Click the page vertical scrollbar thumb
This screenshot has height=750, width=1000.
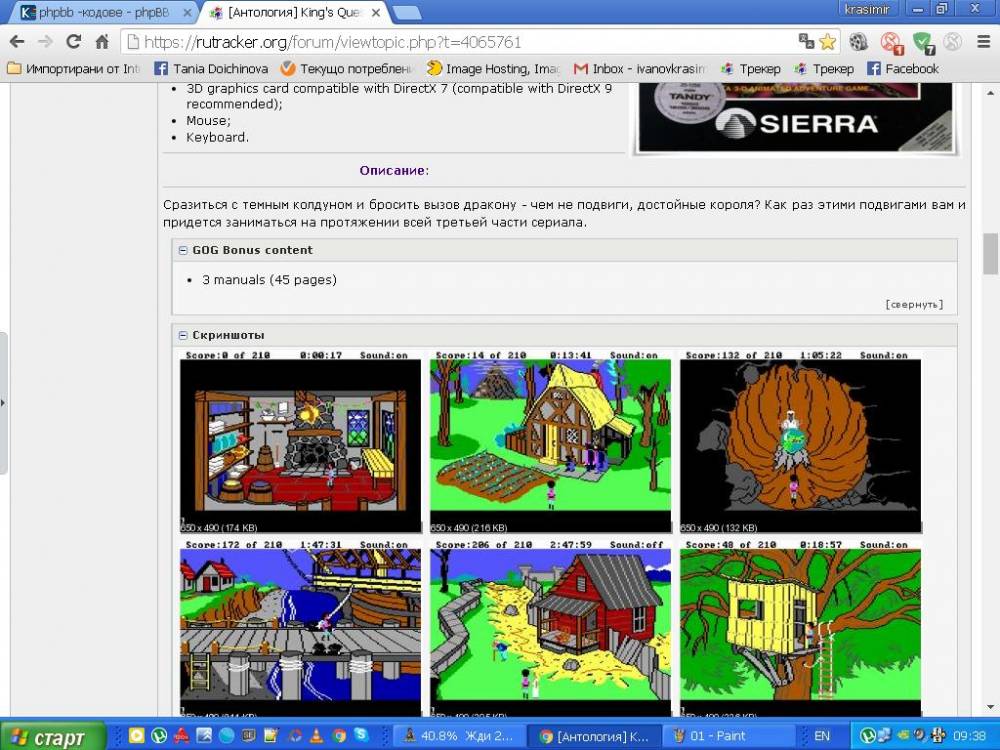coord(990,253)
